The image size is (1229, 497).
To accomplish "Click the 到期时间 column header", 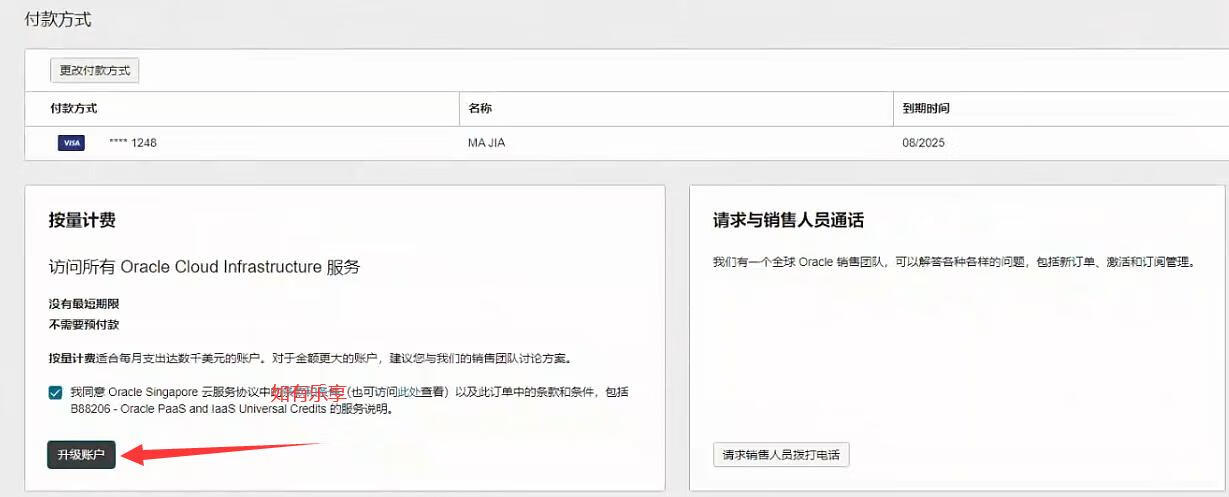I will 926,108.
